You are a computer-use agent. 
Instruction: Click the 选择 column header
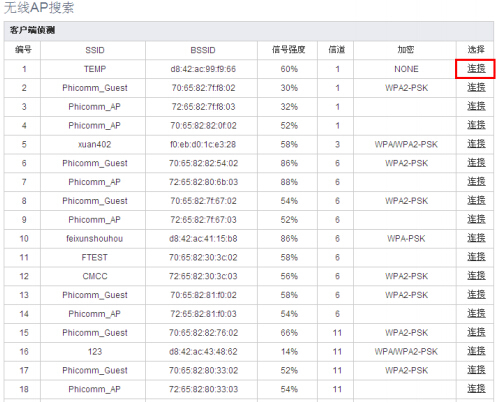click(476, 50)
